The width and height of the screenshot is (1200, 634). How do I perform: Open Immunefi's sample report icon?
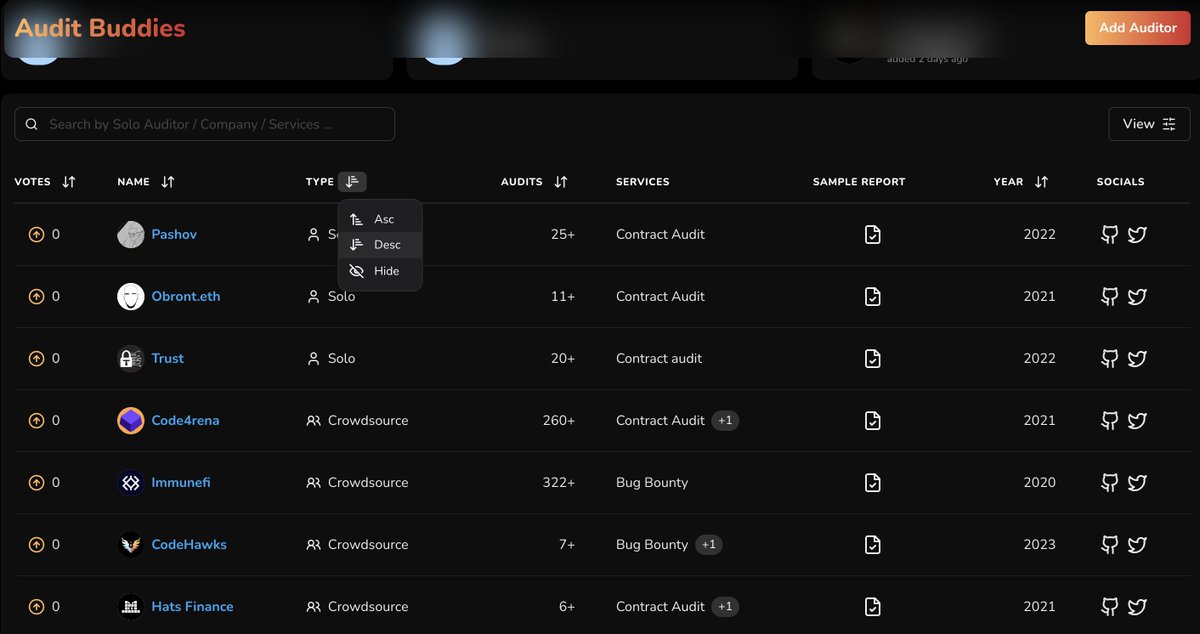pyautogui.click(x=873, y=483)
